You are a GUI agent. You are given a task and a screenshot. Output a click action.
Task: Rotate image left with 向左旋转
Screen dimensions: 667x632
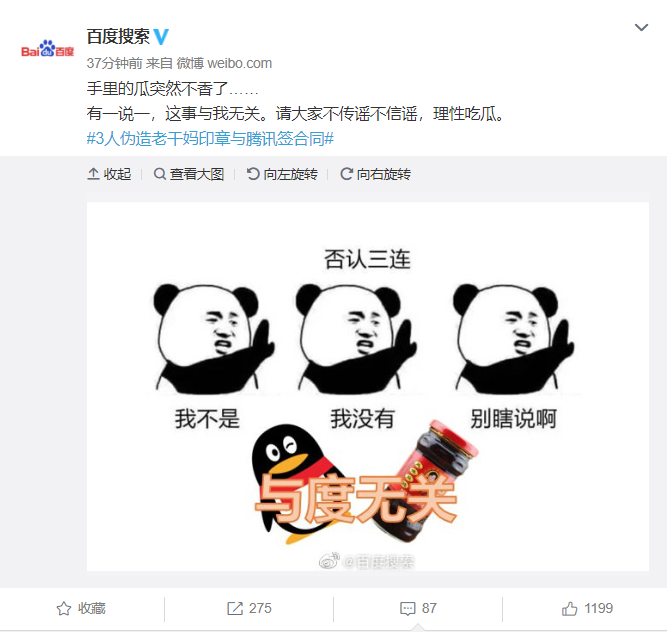(282, 174)
